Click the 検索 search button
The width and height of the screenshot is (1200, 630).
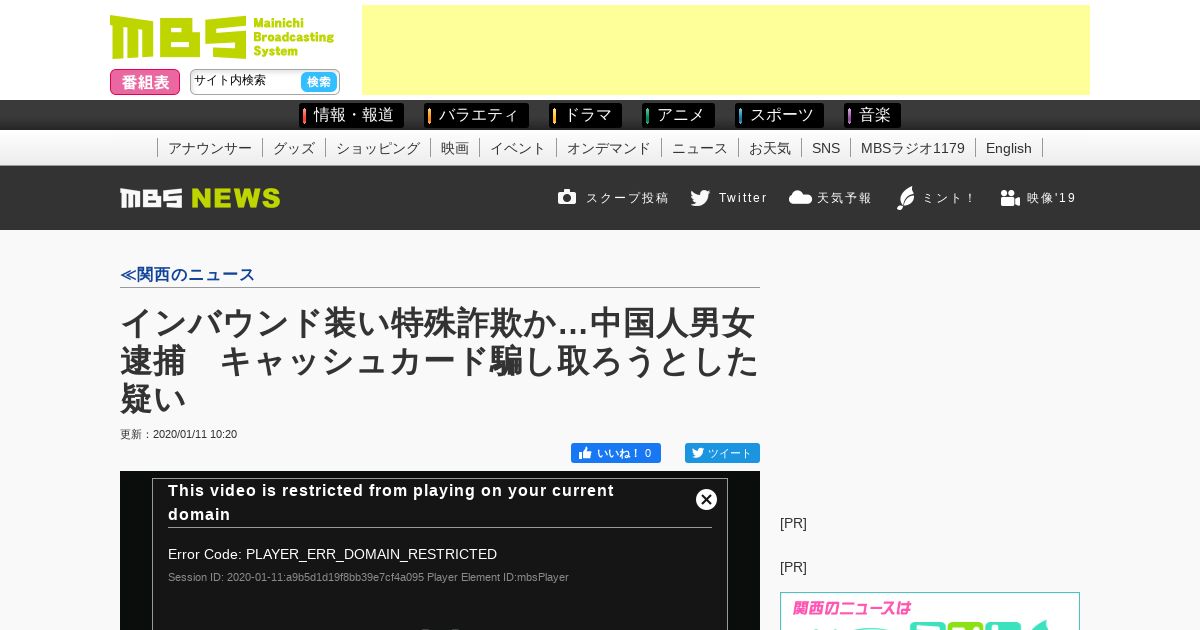pos(319,82)
